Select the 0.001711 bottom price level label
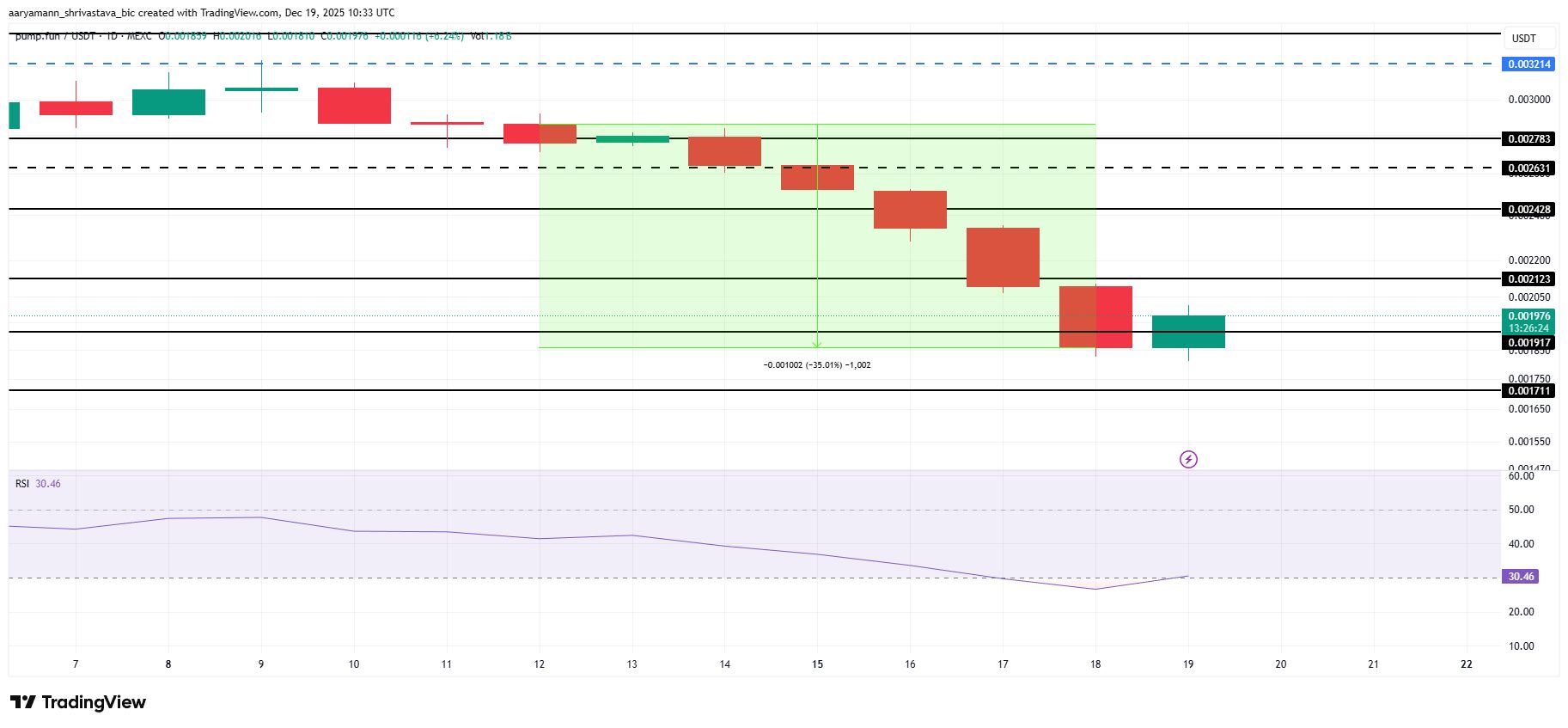1568x728 pixels. [x=1529, y=391]
